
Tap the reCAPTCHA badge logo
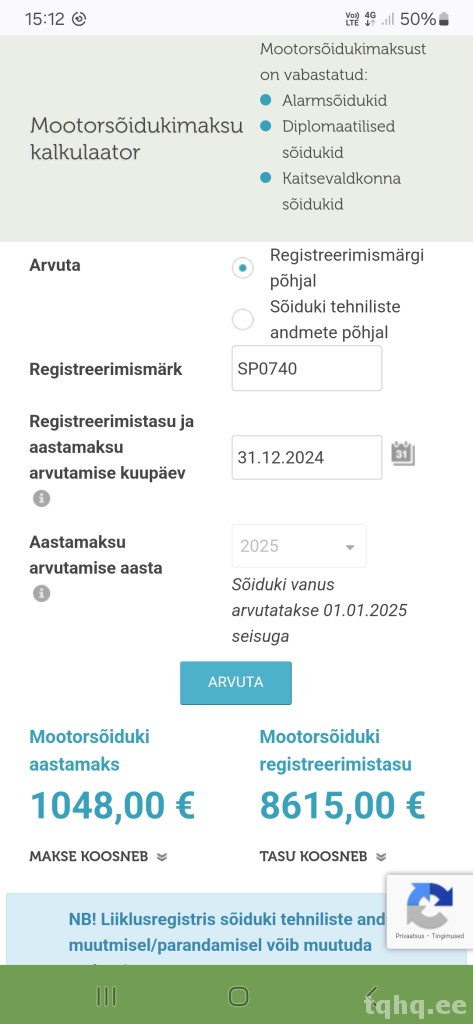[x=429, y=905]
